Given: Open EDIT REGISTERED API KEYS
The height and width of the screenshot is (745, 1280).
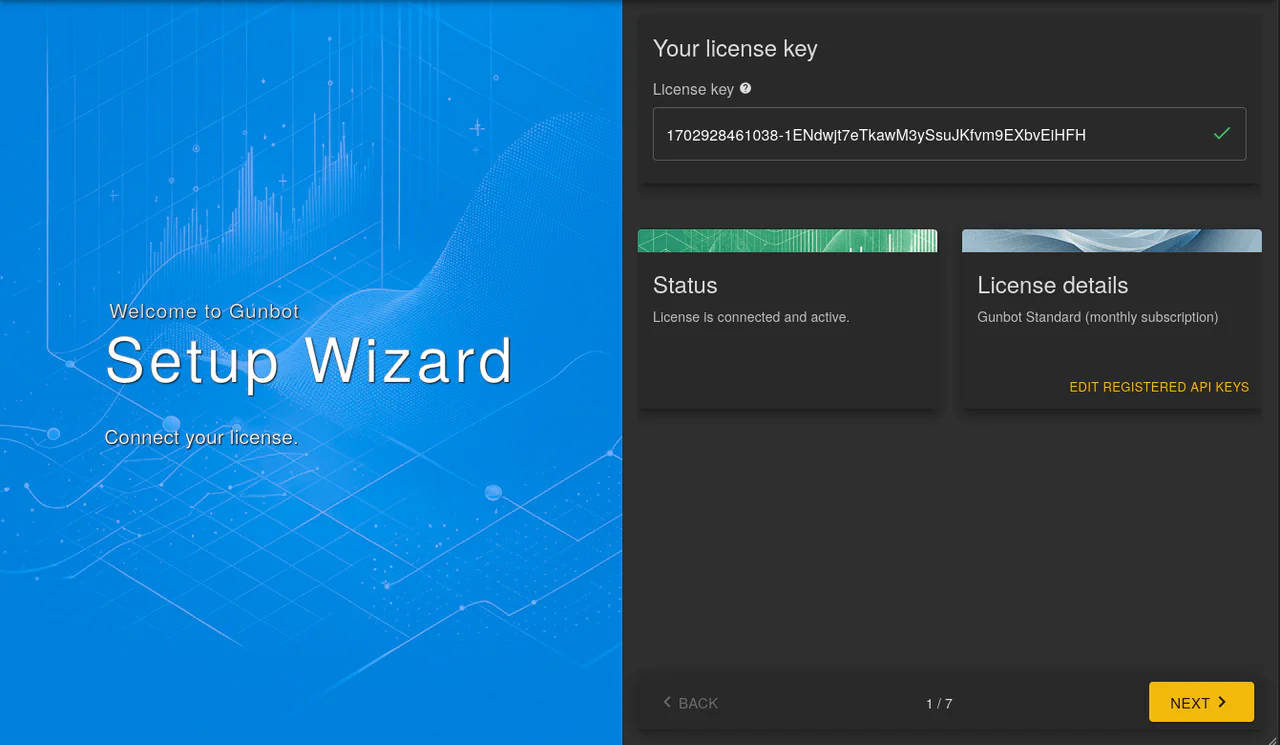Looking at the screenshot, I should click(x=1159, y=387).
